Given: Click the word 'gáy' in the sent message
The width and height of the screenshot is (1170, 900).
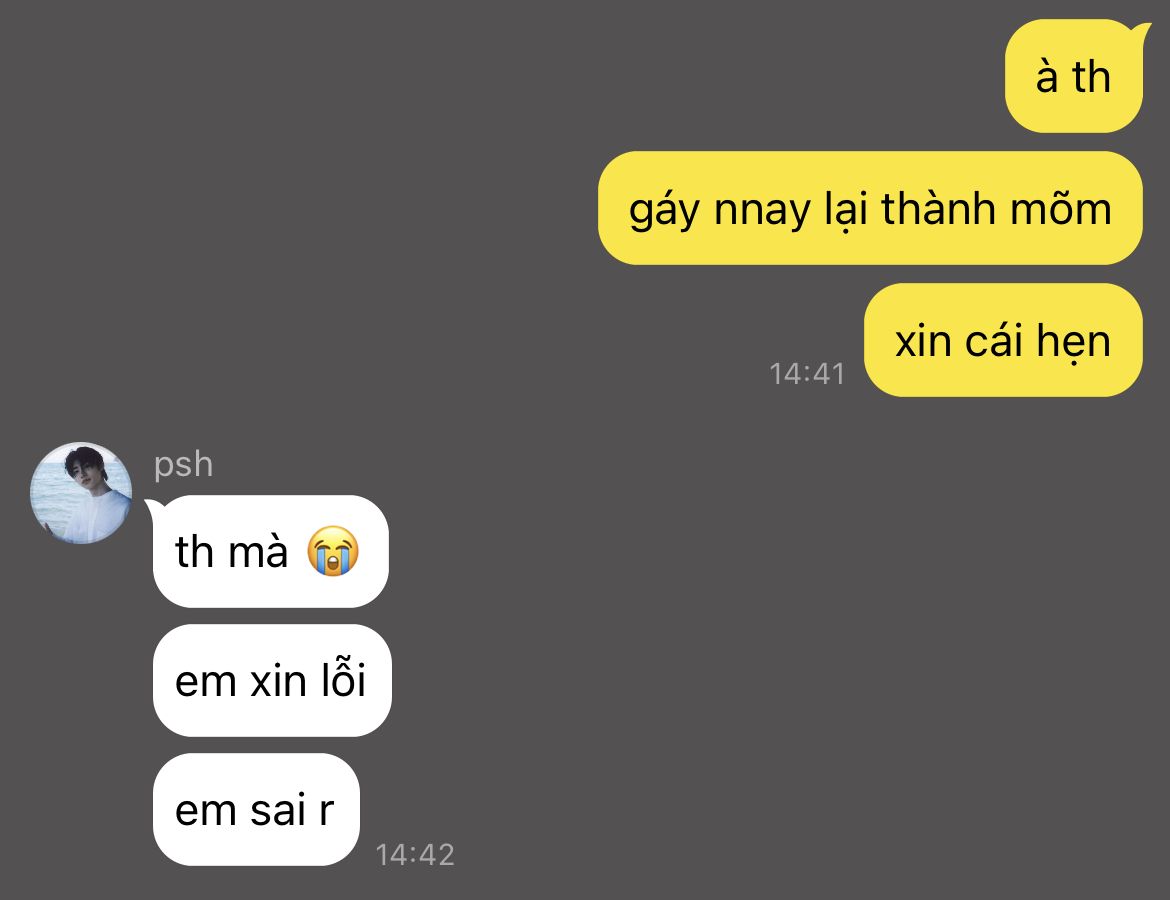Looking at the screenshot, I should click(663, 210).
